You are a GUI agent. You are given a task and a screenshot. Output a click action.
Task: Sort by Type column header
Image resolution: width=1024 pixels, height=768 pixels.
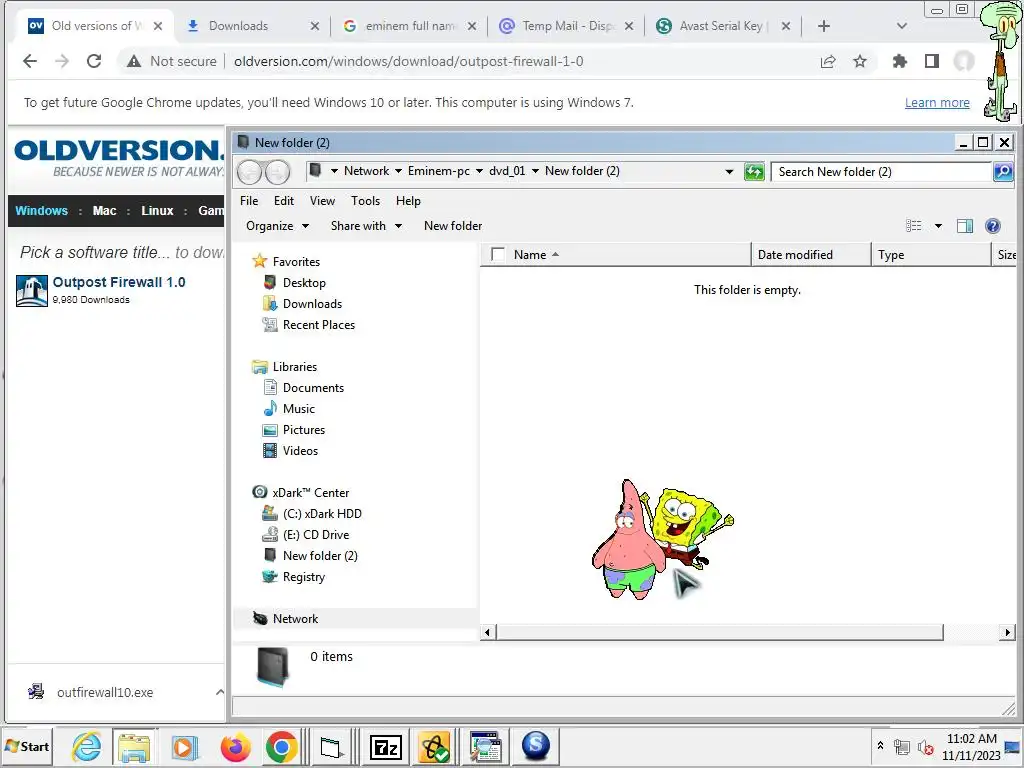(931, 255)
